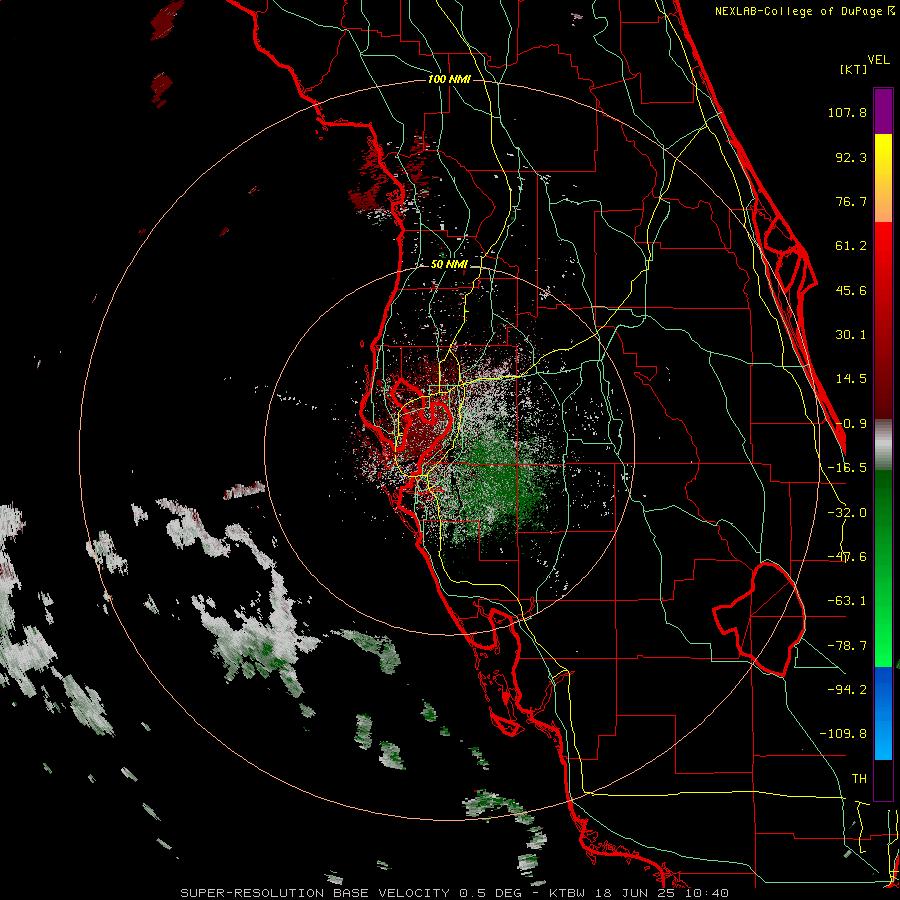Click the -63.1 velocity scale value

pos(847,601)
